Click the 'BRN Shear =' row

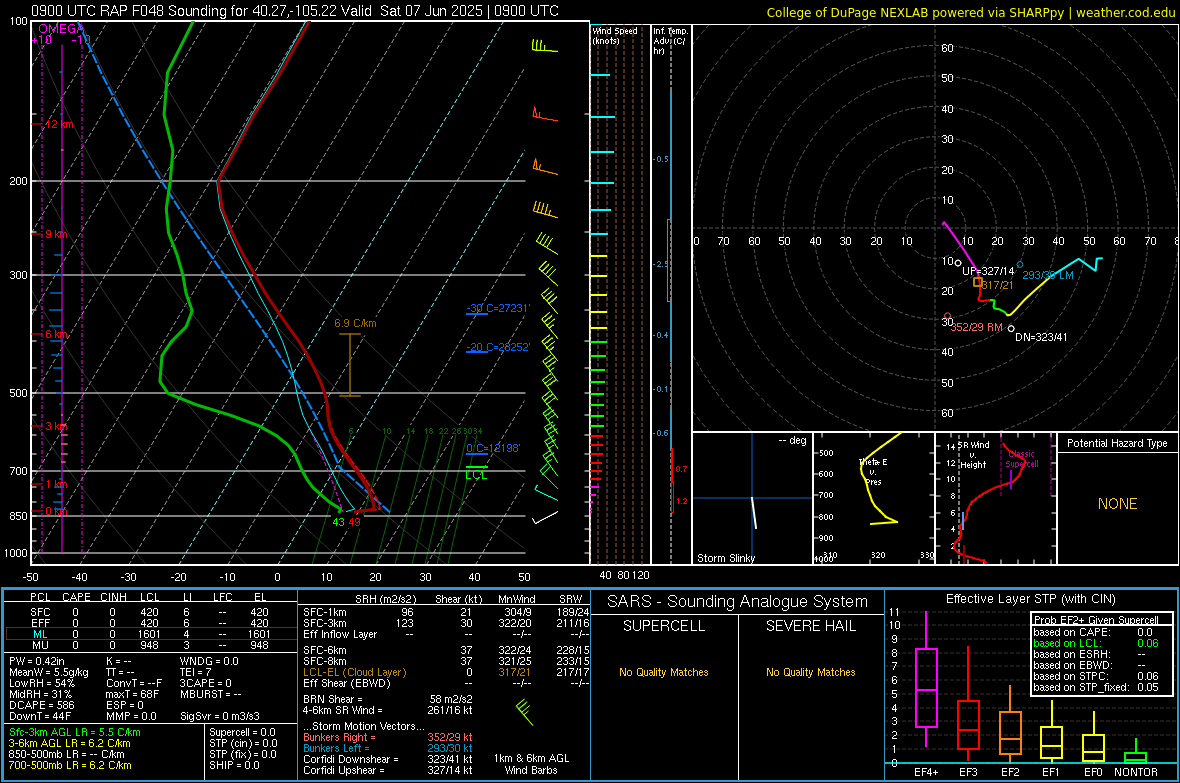click(x=388, y=699)
